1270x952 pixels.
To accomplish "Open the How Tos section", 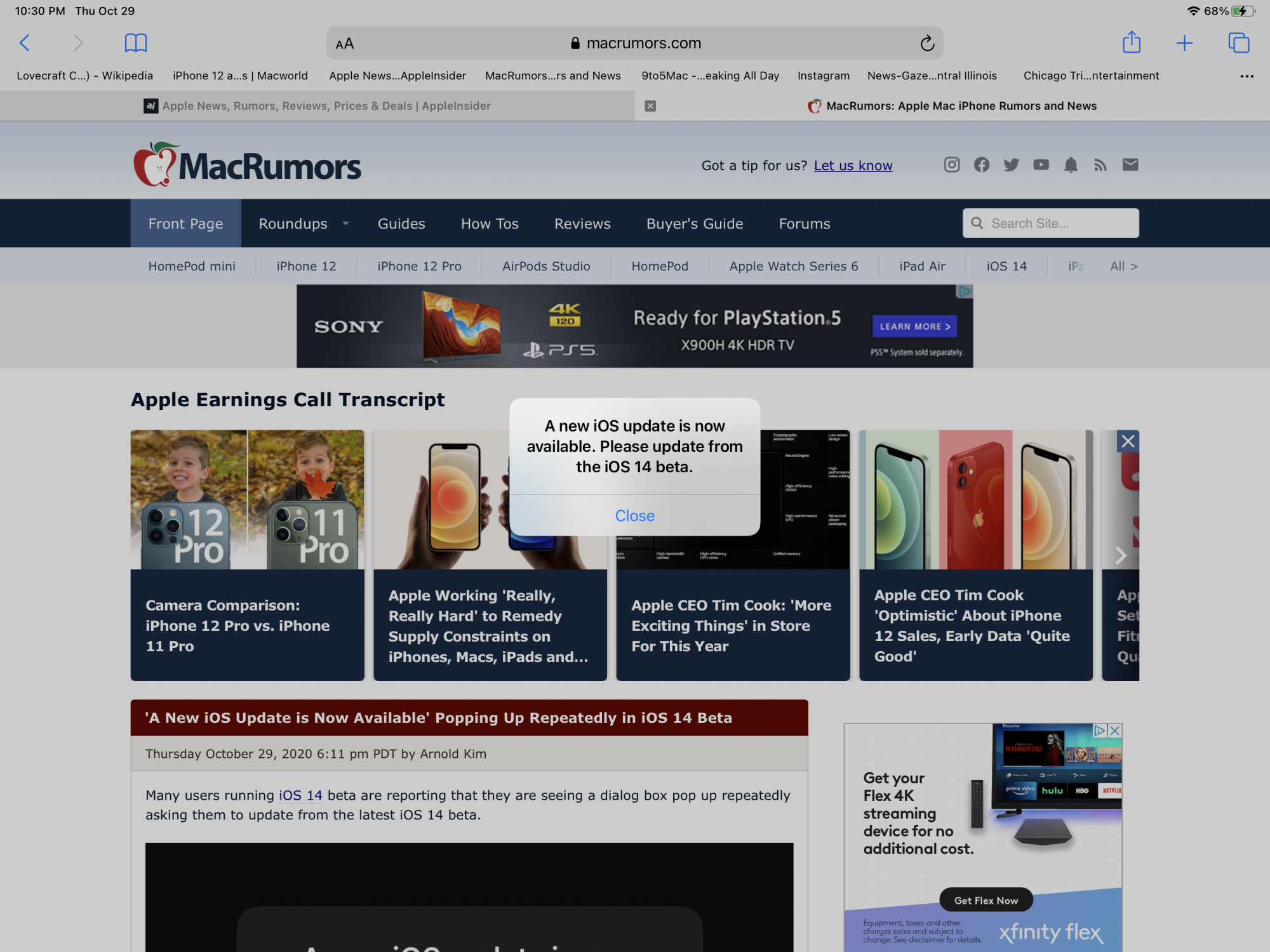I will point(490,223).
